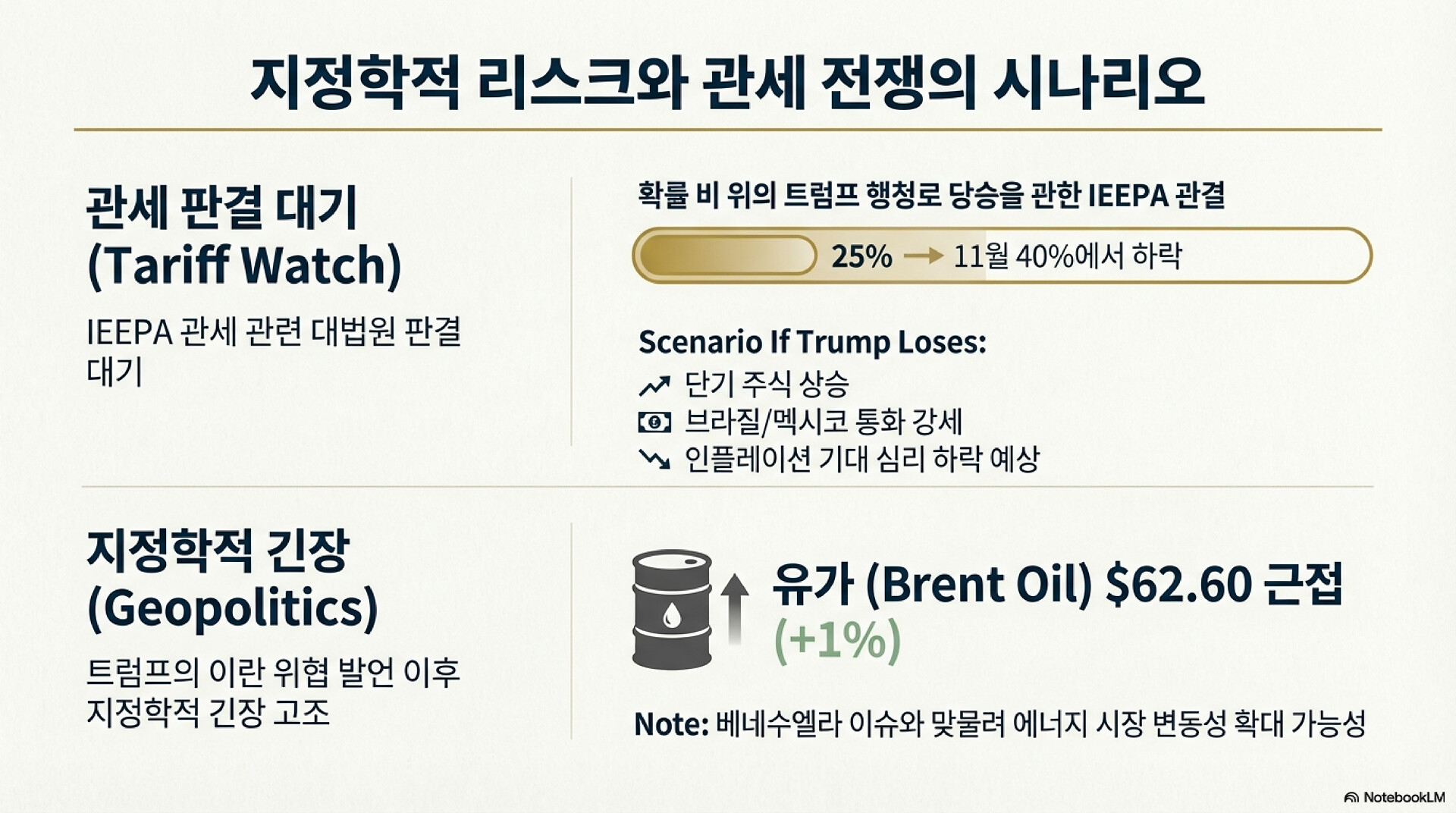
Task: Click the 11월 40%에서 하락 text
Action: click(1067, 256)
